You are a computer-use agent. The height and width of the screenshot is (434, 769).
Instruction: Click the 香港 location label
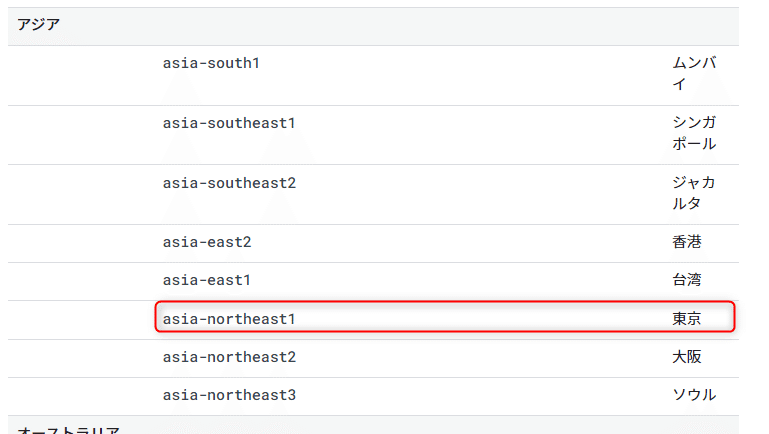(x=687, y=242)
